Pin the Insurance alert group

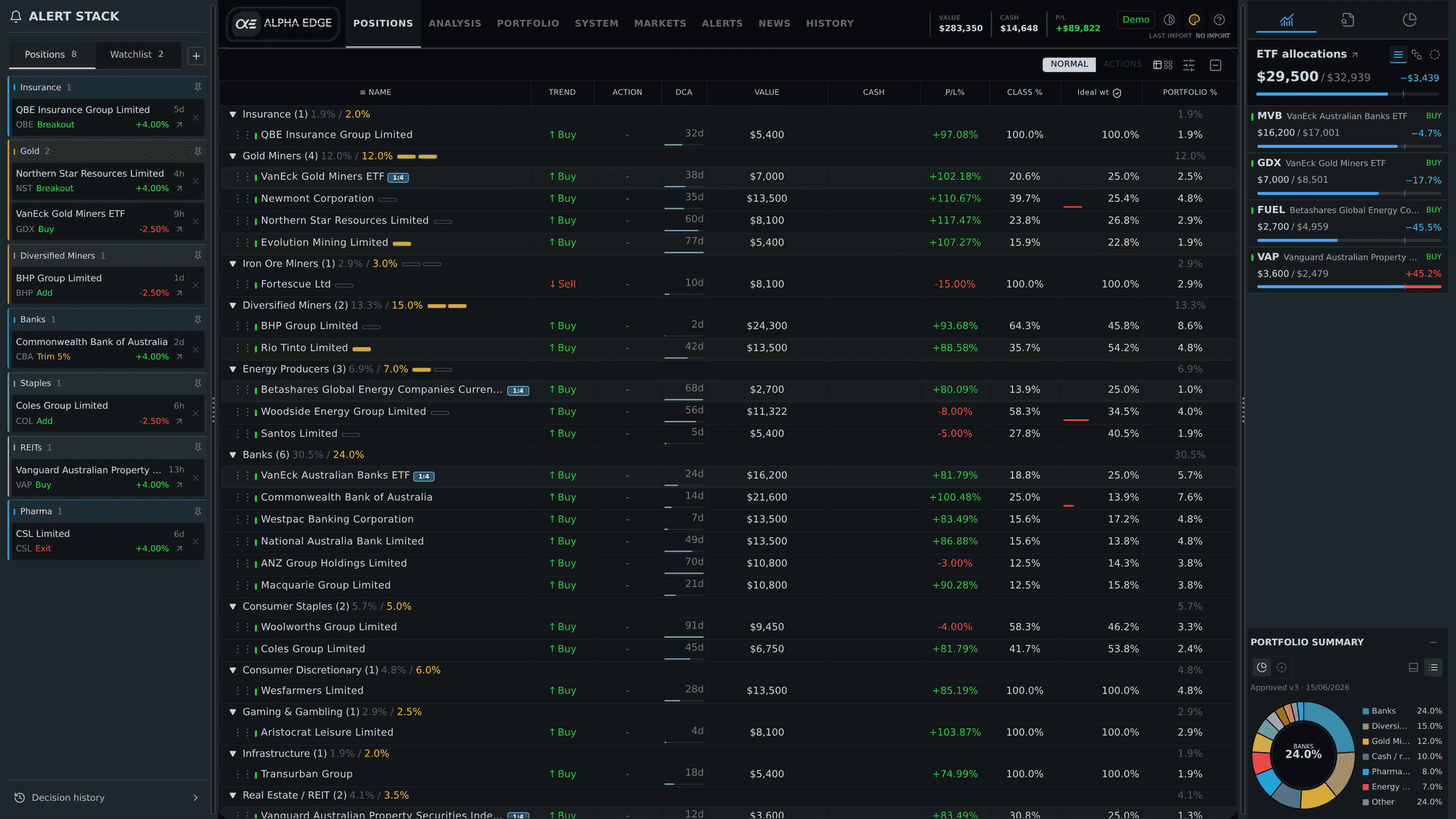[x=197, y=87]
